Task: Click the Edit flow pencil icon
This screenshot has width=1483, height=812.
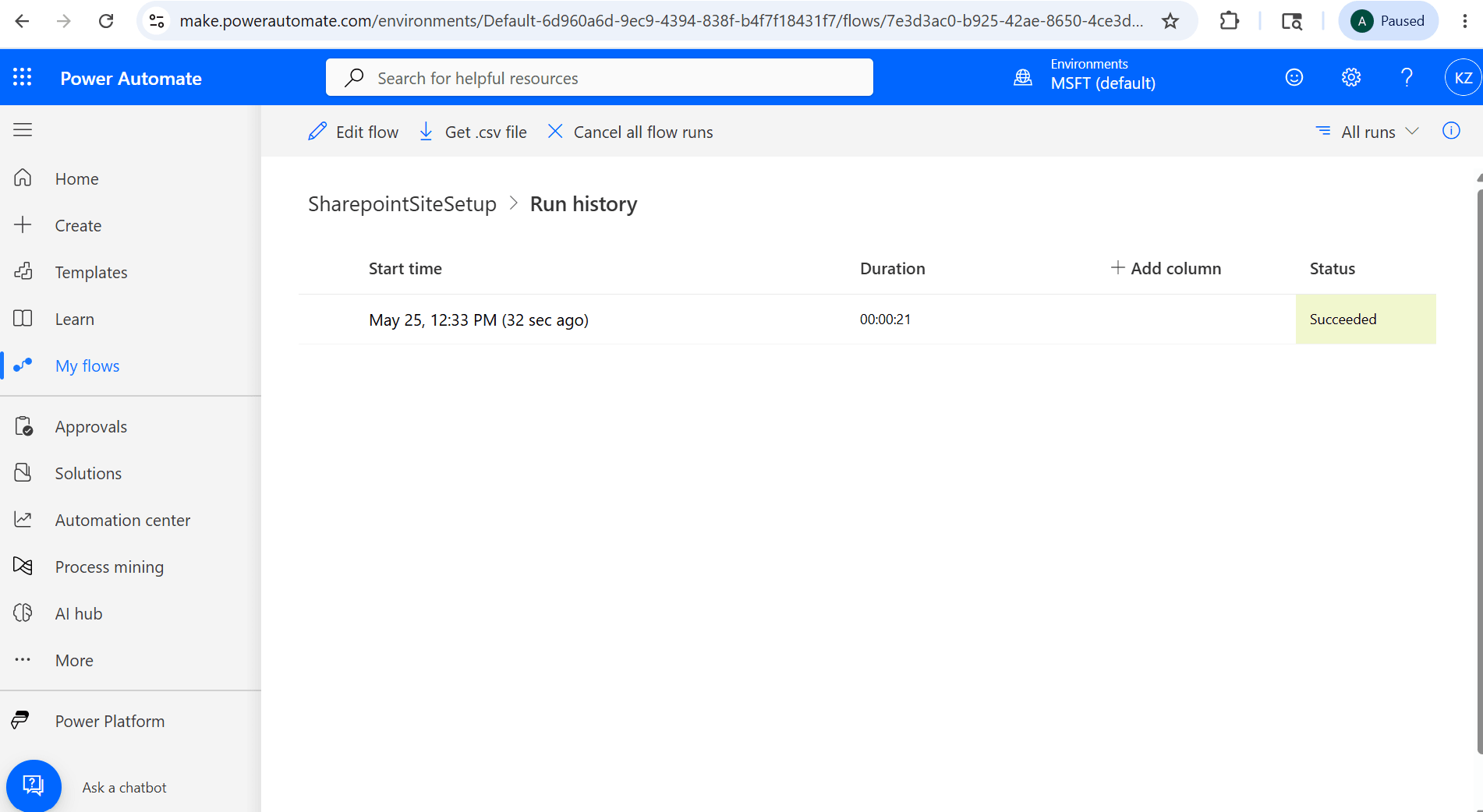Action: [317, 132]
